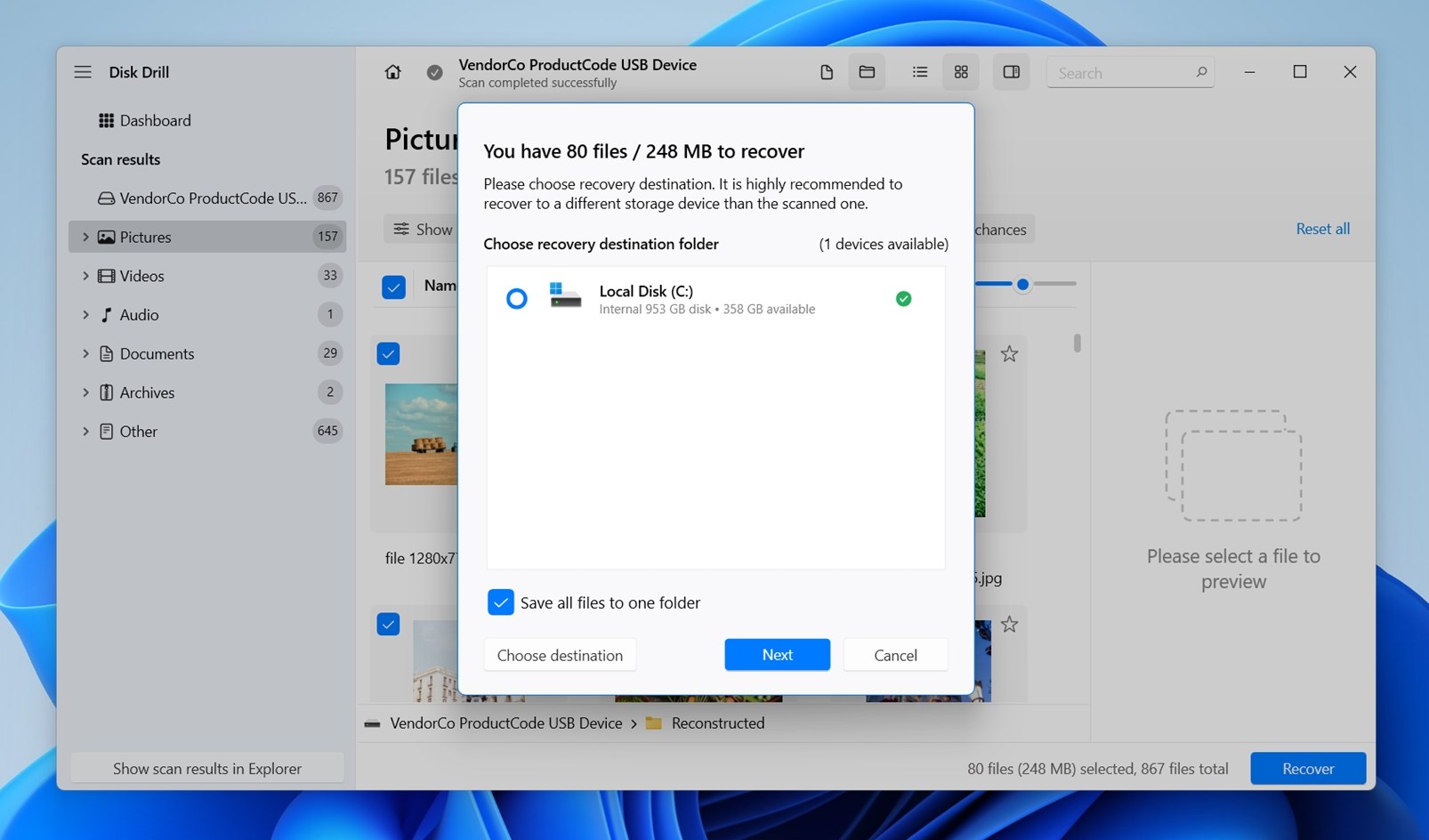Uncheck Save all files to one folder
This screenshot has height=840, width=1429.
click(501, 602)
